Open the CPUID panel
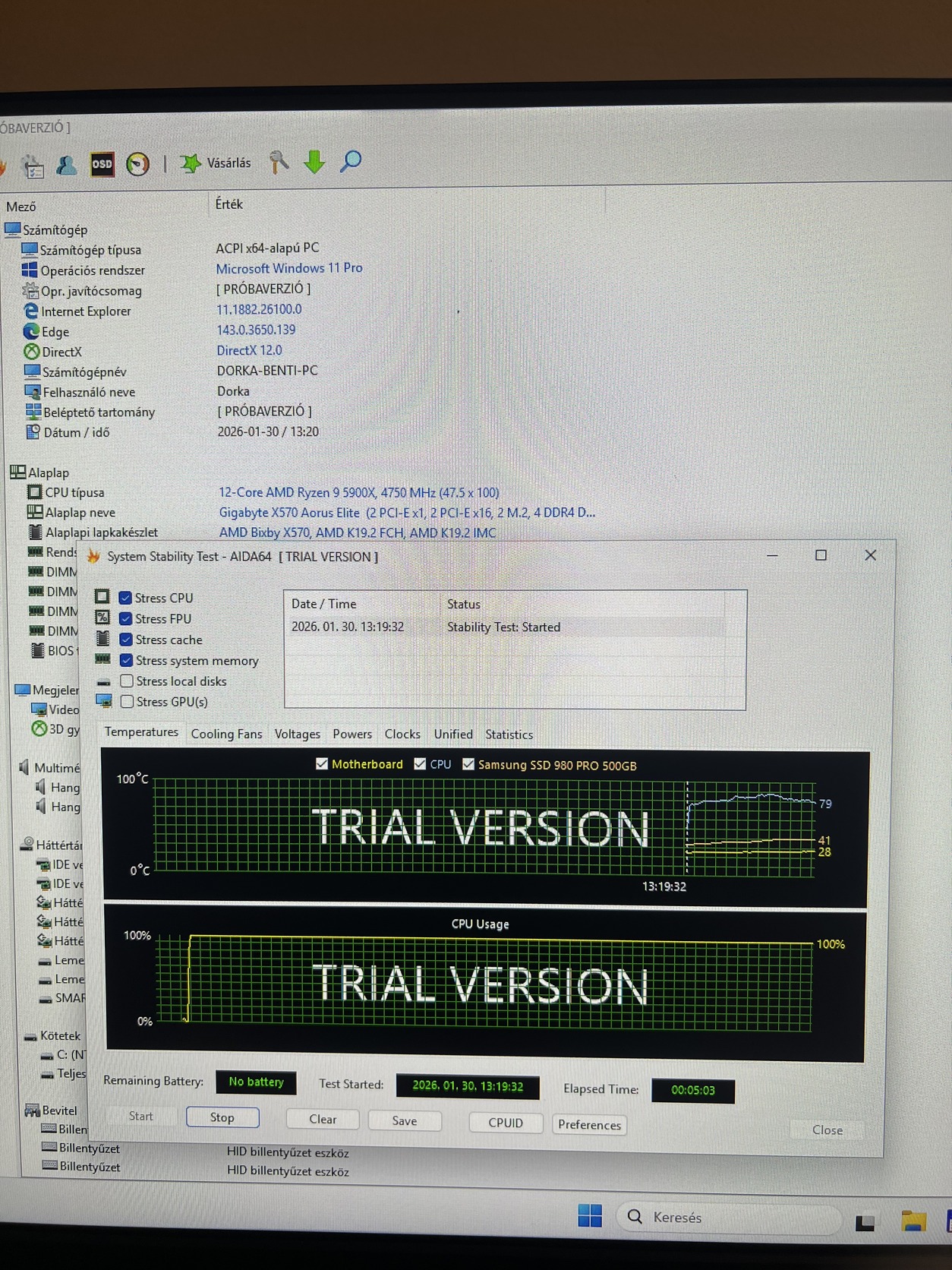Screen dimensions: 952x1270 506,1123
